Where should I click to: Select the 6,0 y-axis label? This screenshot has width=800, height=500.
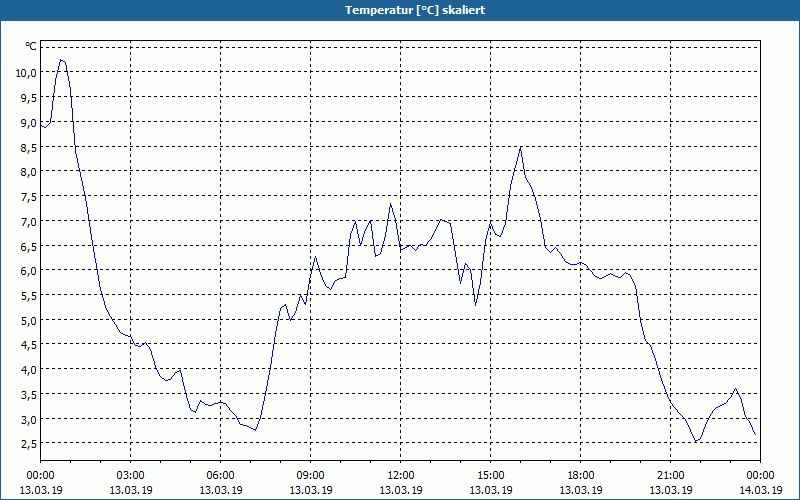click(x=29, y=271)
